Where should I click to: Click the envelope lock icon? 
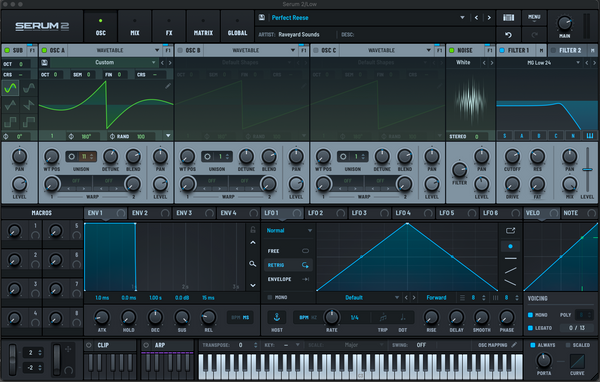click(253, 230)
